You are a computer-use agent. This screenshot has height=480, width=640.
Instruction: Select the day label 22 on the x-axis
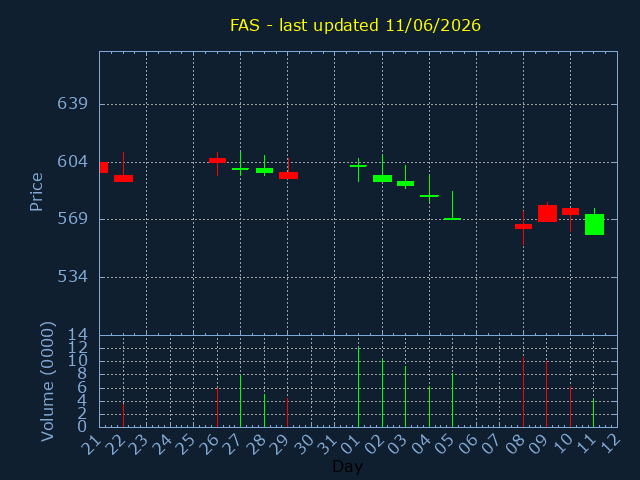[x=115, y=444]
